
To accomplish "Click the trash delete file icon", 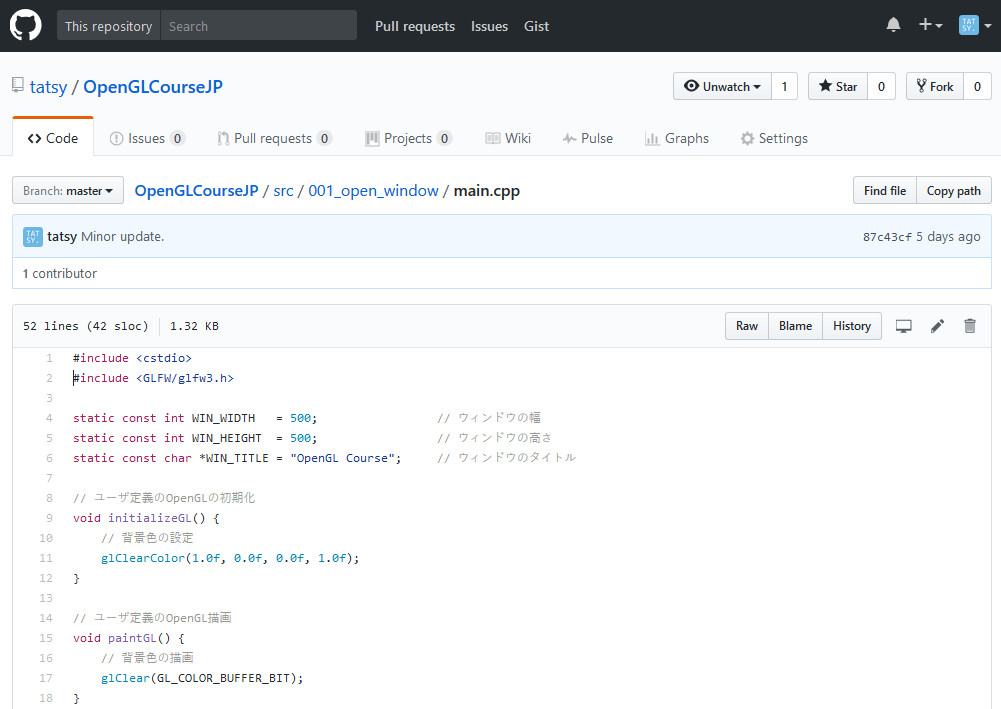I will 969,326.
